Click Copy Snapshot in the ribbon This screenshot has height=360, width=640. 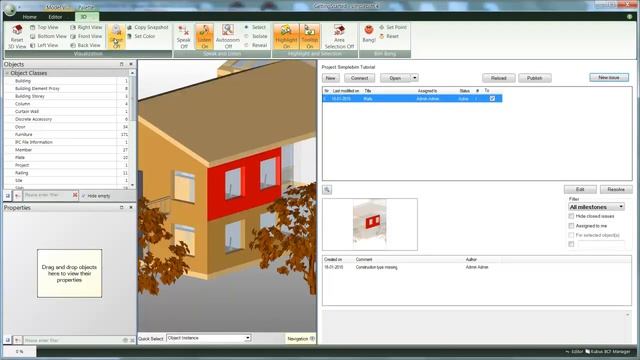[147, 27]
